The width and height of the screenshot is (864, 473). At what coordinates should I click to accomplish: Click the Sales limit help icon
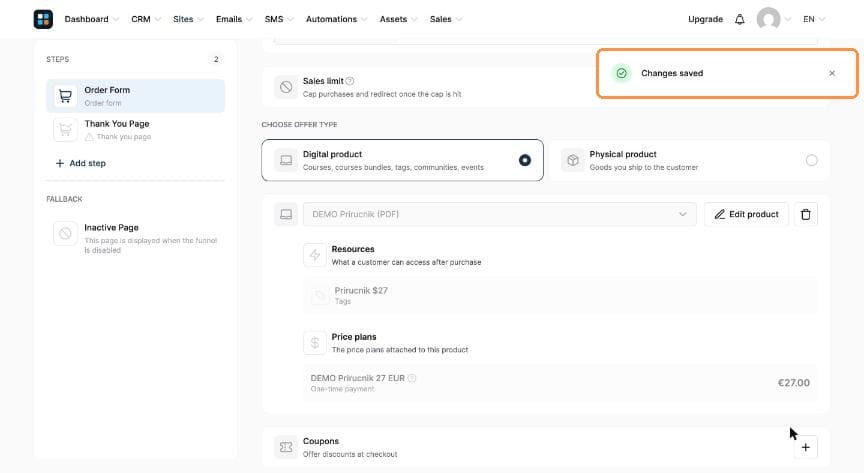[350, 81]
